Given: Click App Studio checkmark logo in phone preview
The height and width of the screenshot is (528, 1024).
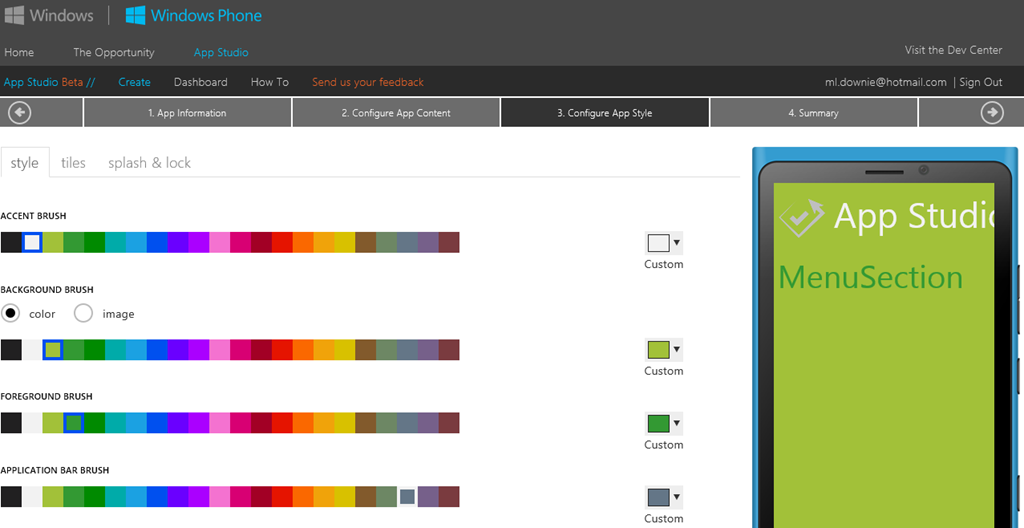Looking at the screenshot, I should pyautogui.click(x=802, y=218).
